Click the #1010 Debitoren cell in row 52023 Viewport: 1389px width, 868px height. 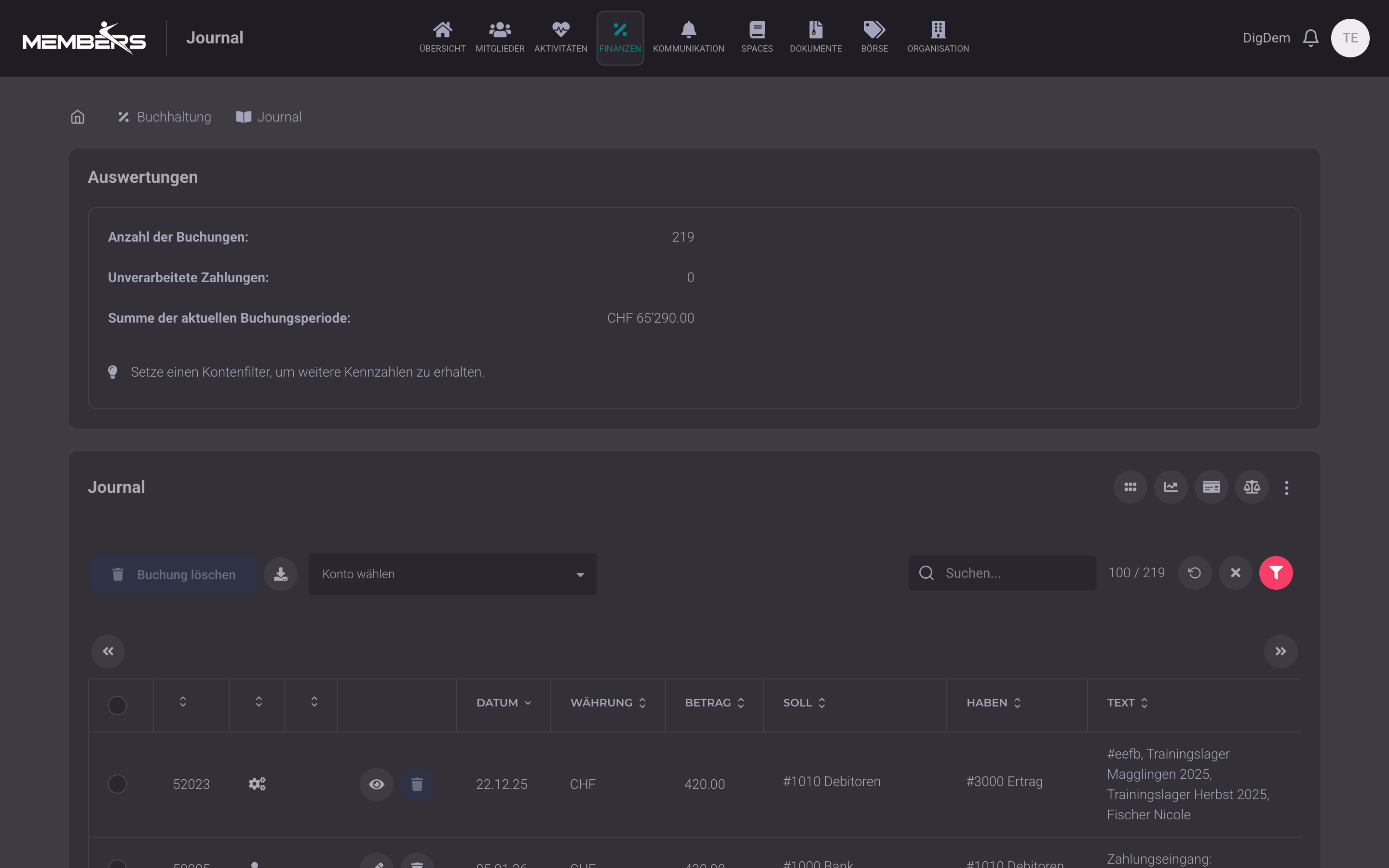point(831,781)
